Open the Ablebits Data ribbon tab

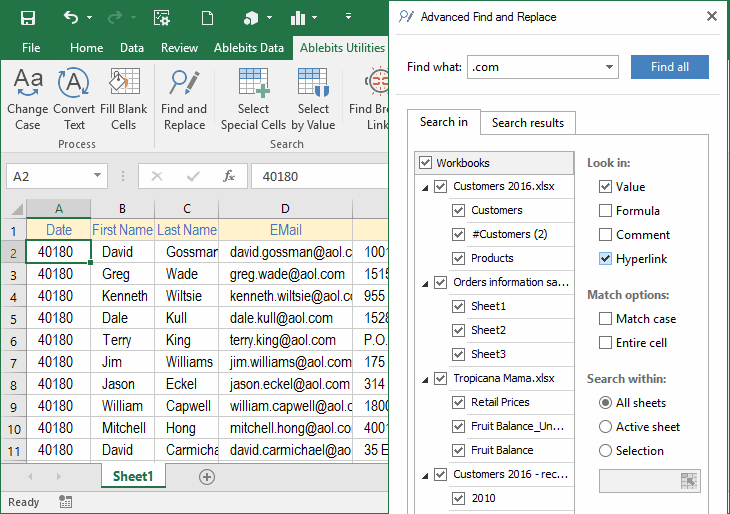pos(249,48)
